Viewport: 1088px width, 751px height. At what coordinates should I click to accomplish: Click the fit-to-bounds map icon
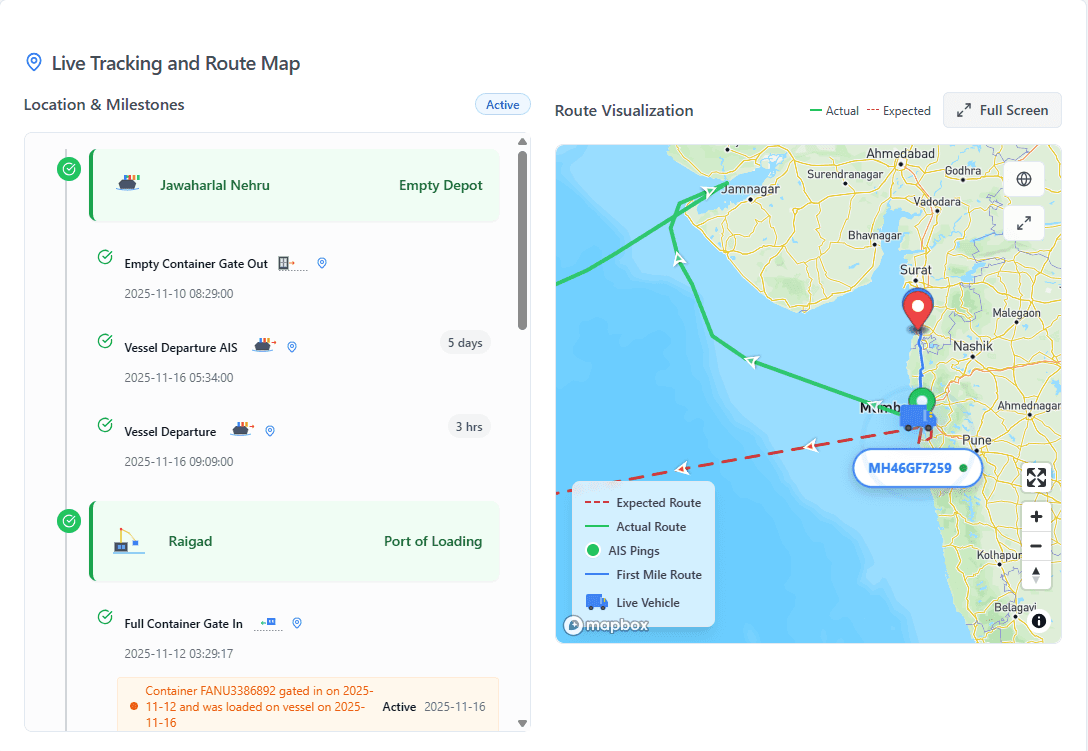click(1036, 478)
